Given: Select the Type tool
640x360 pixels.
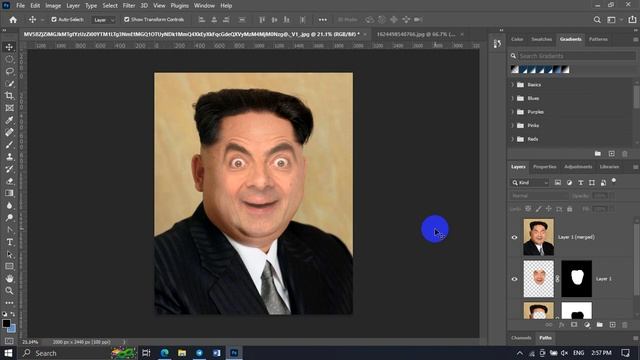Looking at the screenshot, I should pyautogui.click(x=9, y=242).
